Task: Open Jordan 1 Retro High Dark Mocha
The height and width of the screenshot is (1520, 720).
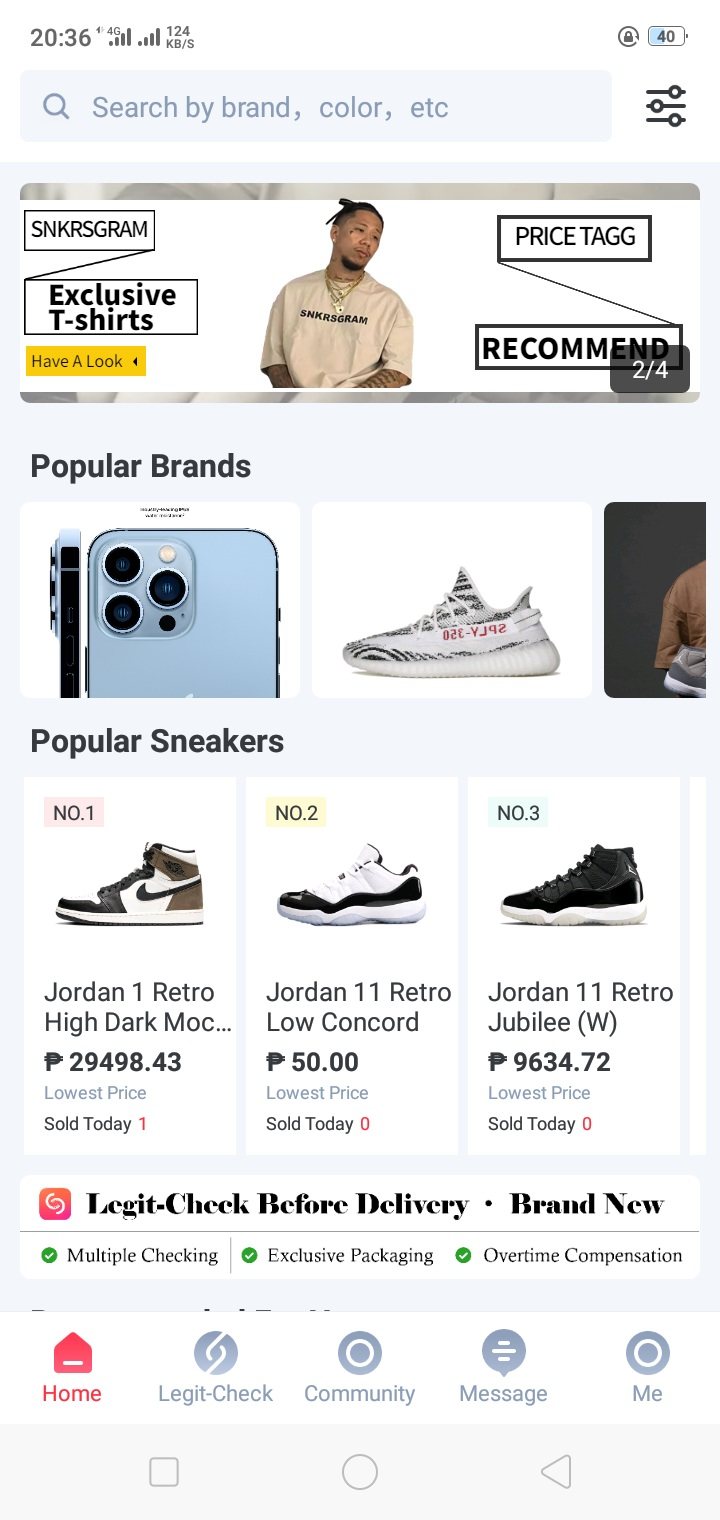Action: click(130, 1006)
